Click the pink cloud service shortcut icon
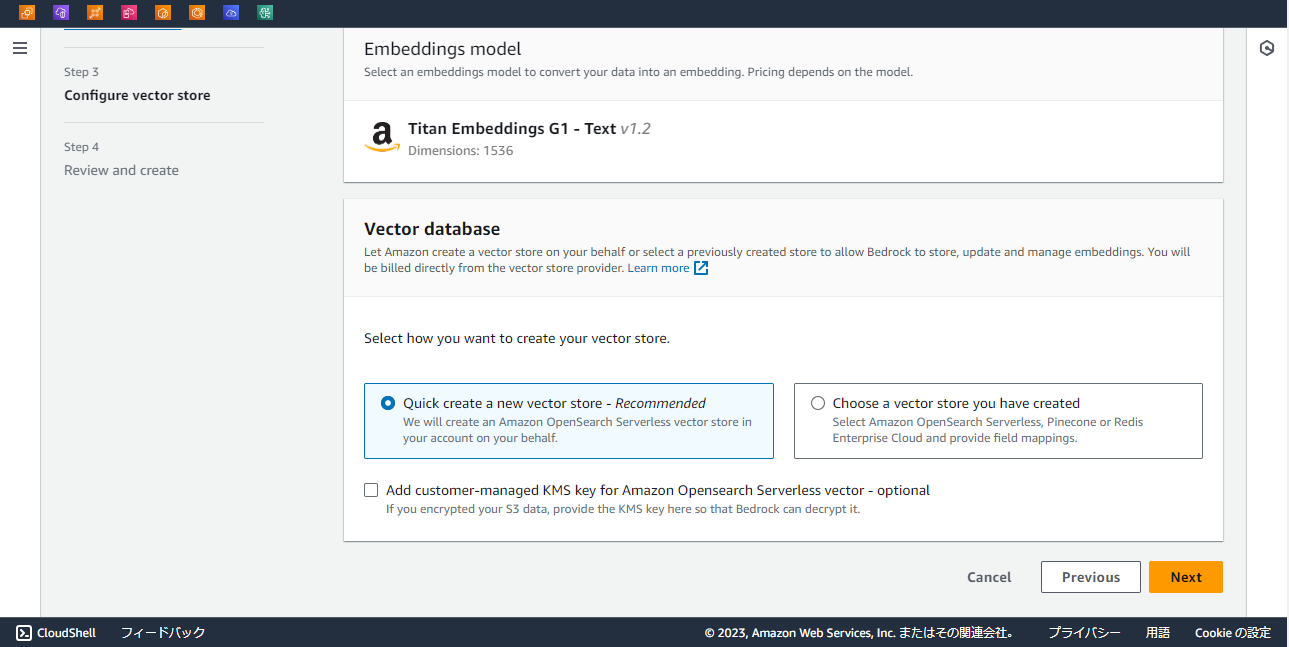 click(129, 13)
